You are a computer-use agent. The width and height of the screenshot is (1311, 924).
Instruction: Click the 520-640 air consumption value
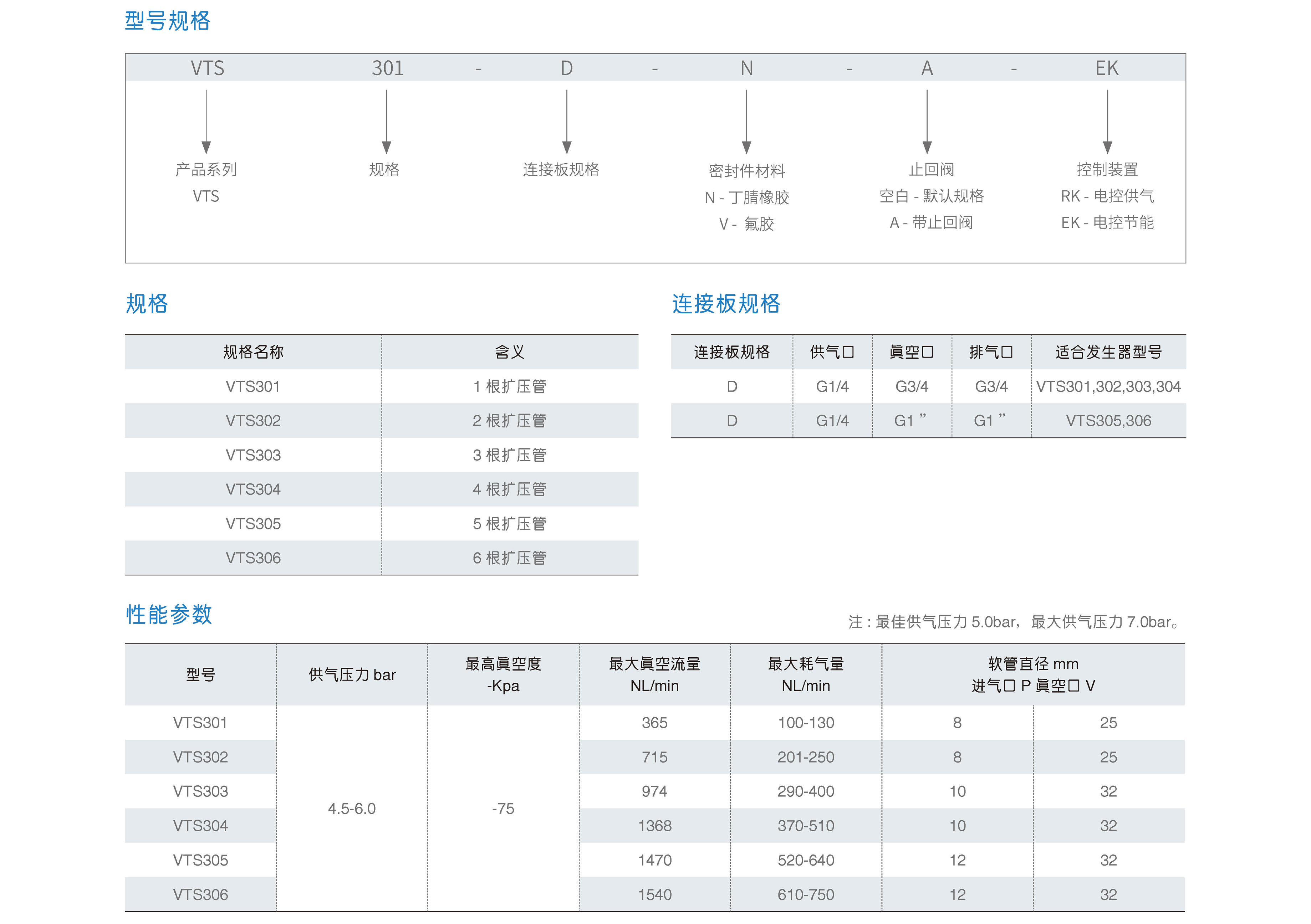pos(806,860)
